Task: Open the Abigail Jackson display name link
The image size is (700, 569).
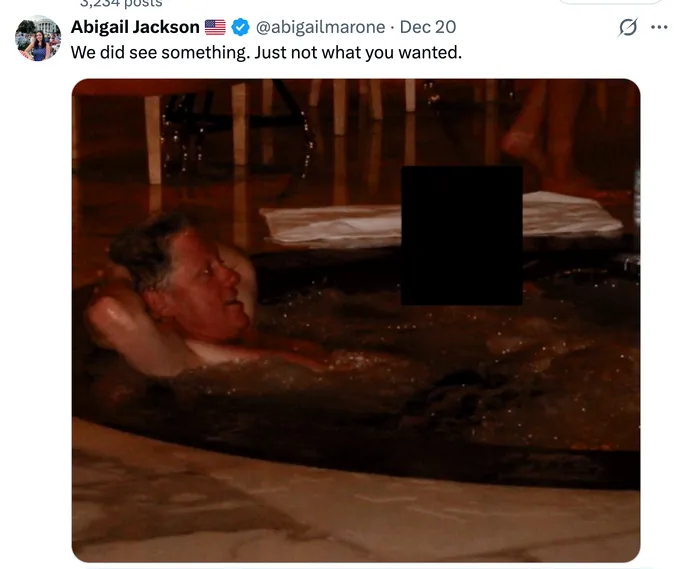Action: point(135,27)
